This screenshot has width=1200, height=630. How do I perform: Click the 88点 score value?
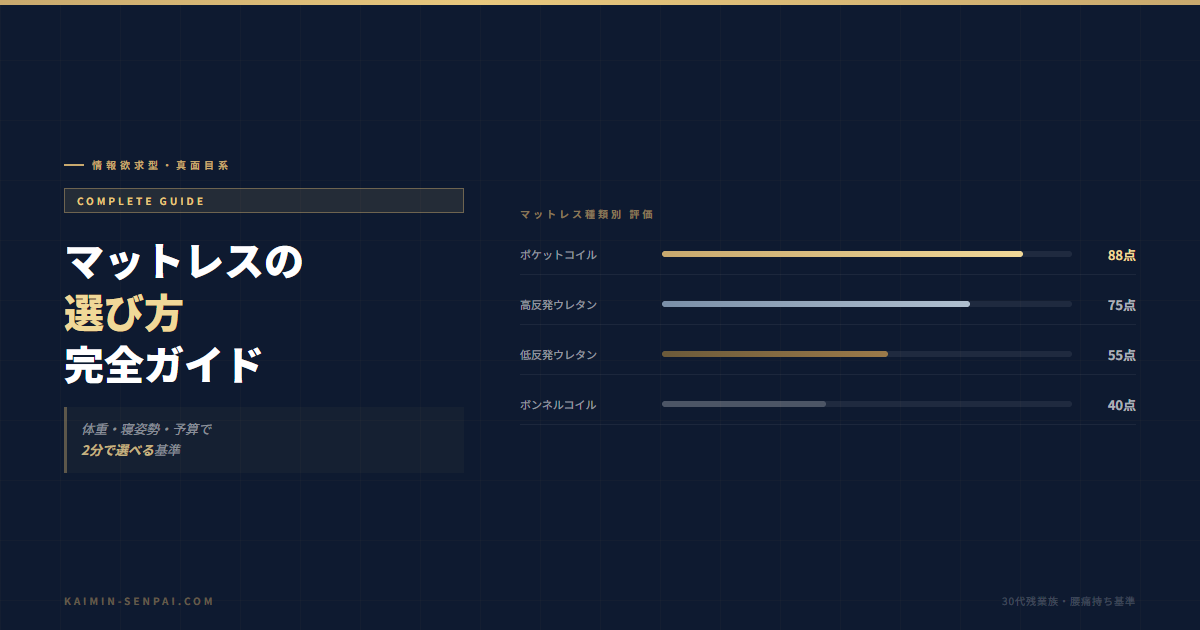1121,255
